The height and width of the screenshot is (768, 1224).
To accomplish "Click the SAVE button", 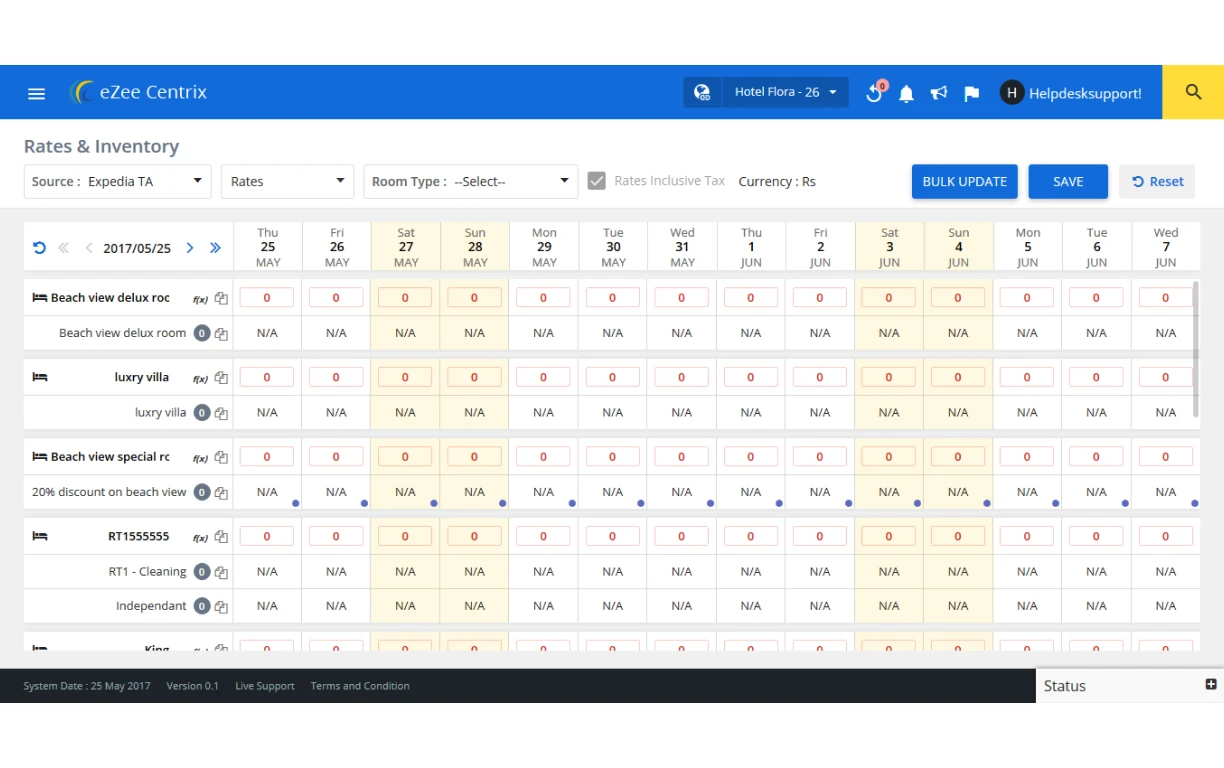I will coord(1068,181).
